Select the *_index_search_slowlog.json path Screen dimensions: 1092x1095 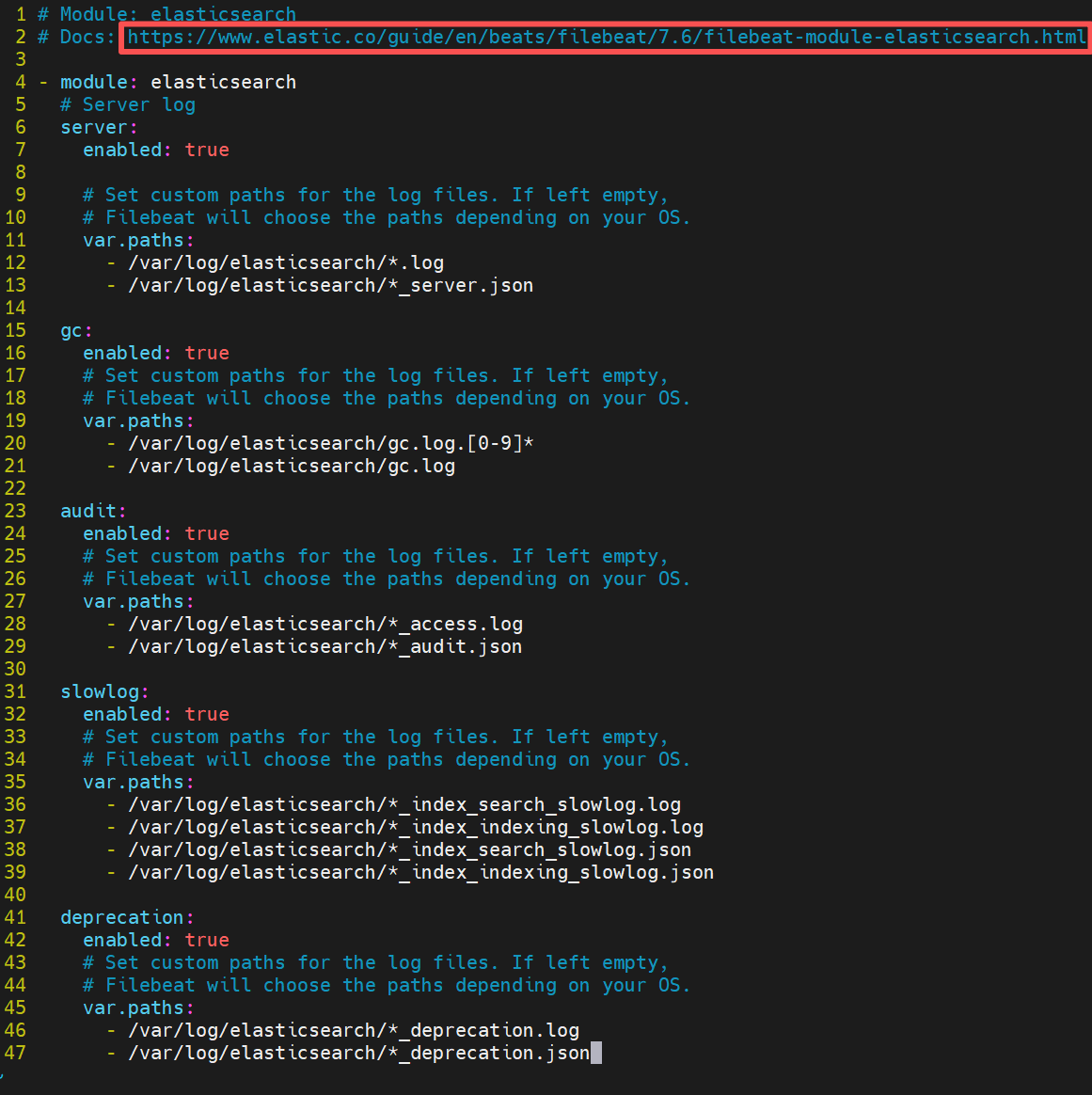(410, 849)
